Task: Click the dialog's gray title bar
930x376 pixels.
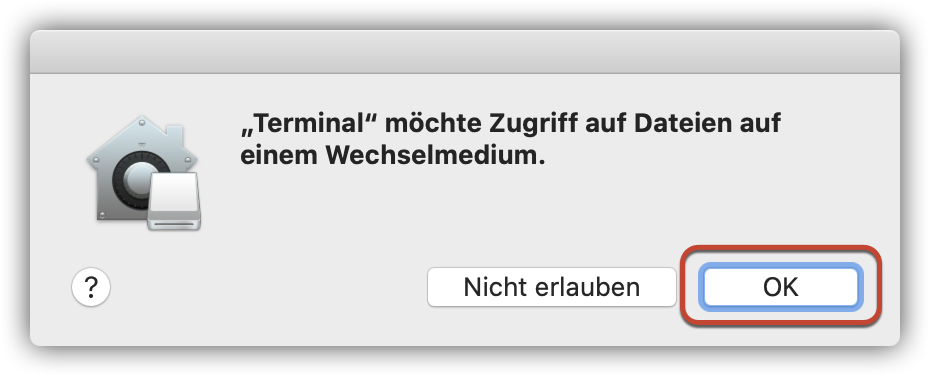Action: pyautogui.click(x=465, y=52)
